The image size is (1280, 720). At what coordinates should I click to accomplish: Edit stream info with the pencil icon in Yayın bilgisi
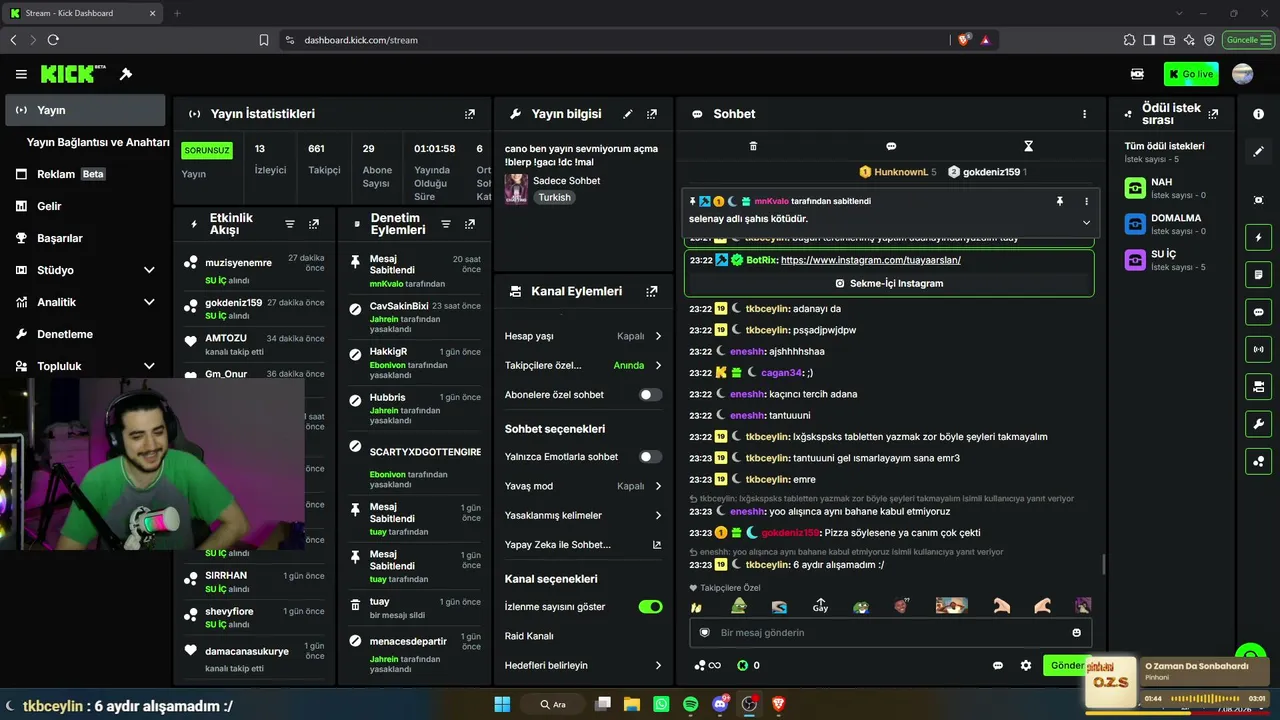coord(628,114)
